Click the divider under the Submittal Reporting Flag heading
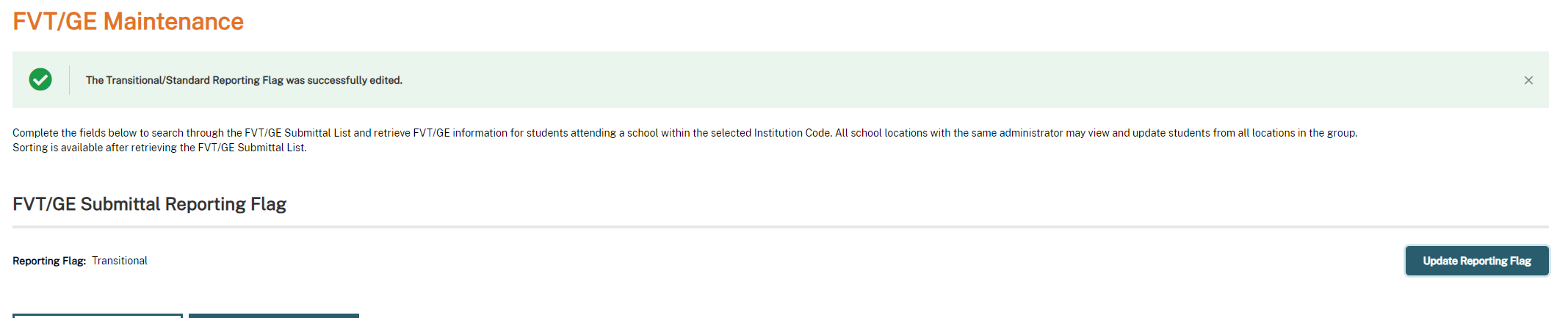This screenshot has height=318, width=1568. pos(780,227)
